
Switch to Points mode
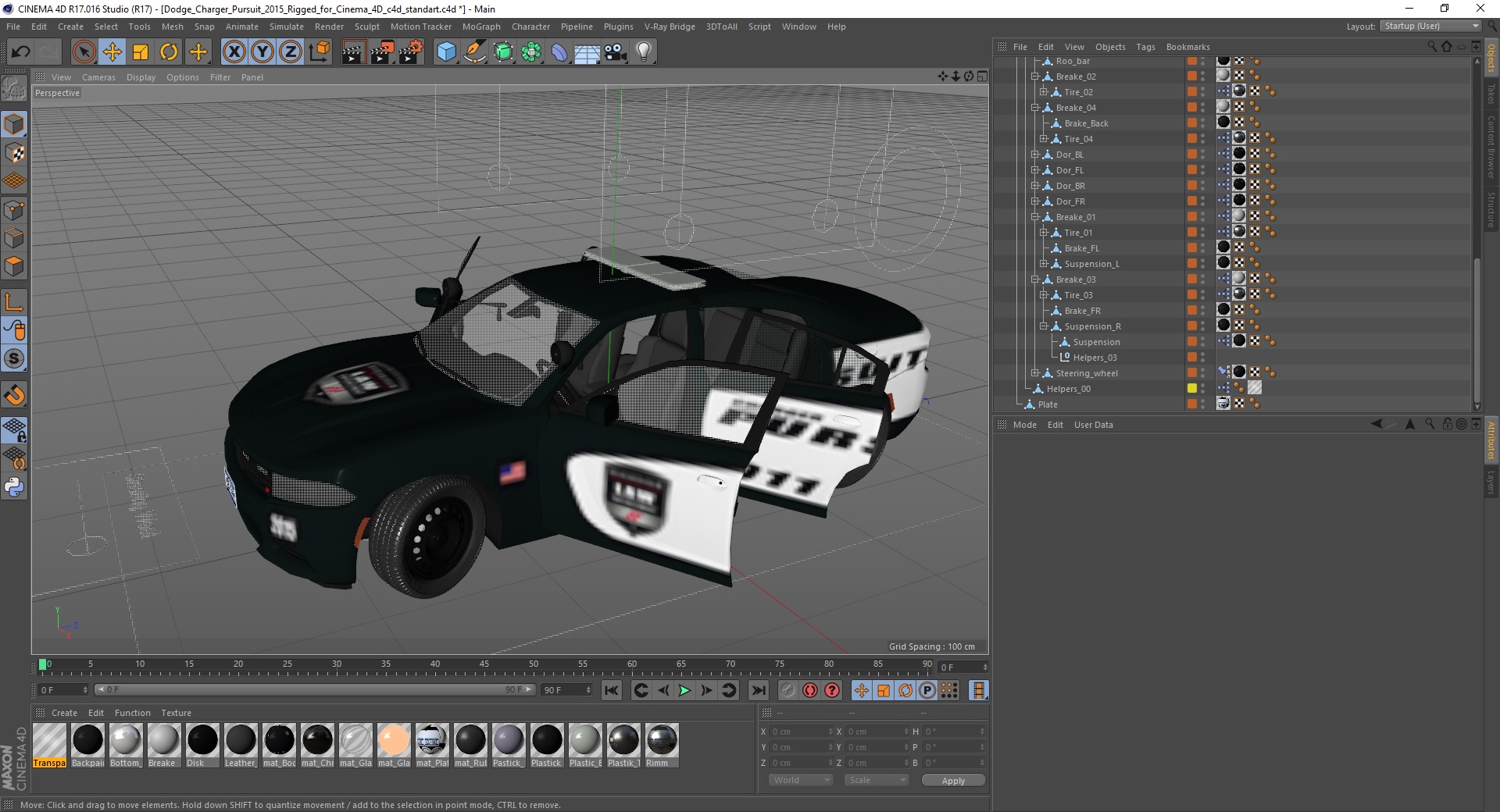tap(14, 209)
